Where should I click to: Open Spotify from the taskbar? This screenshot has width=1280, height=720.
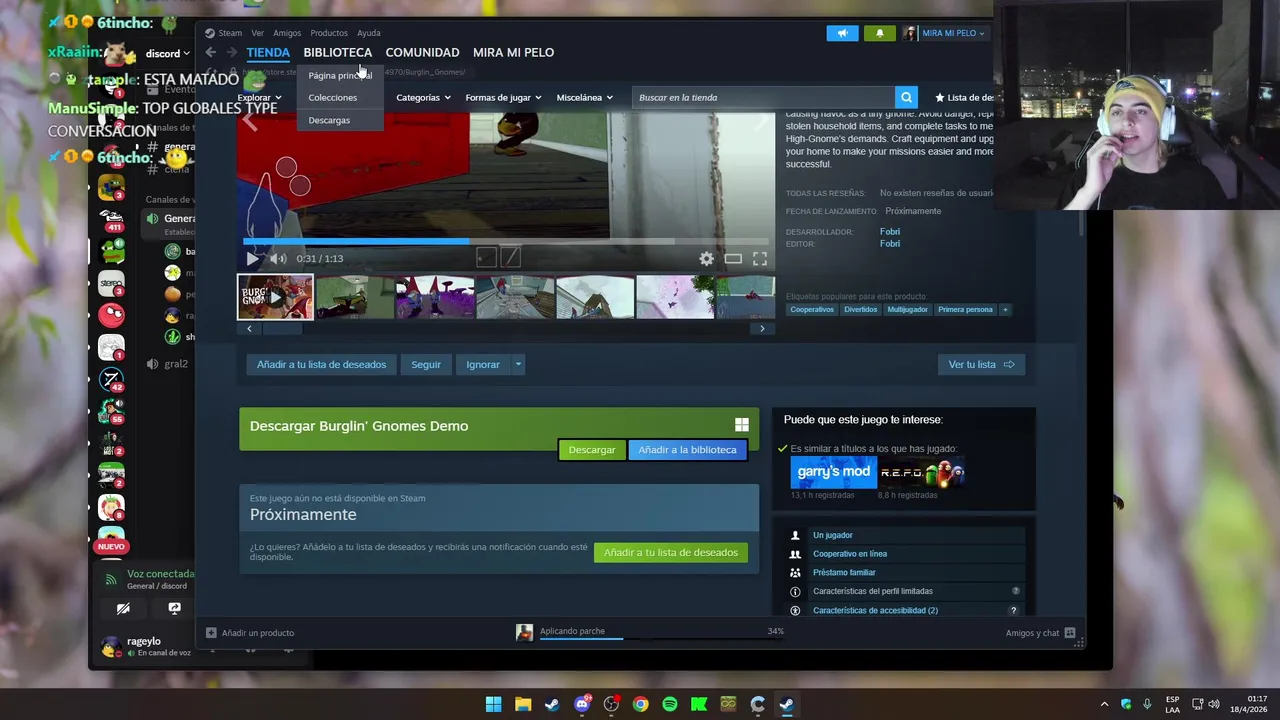tap(670, 704)
